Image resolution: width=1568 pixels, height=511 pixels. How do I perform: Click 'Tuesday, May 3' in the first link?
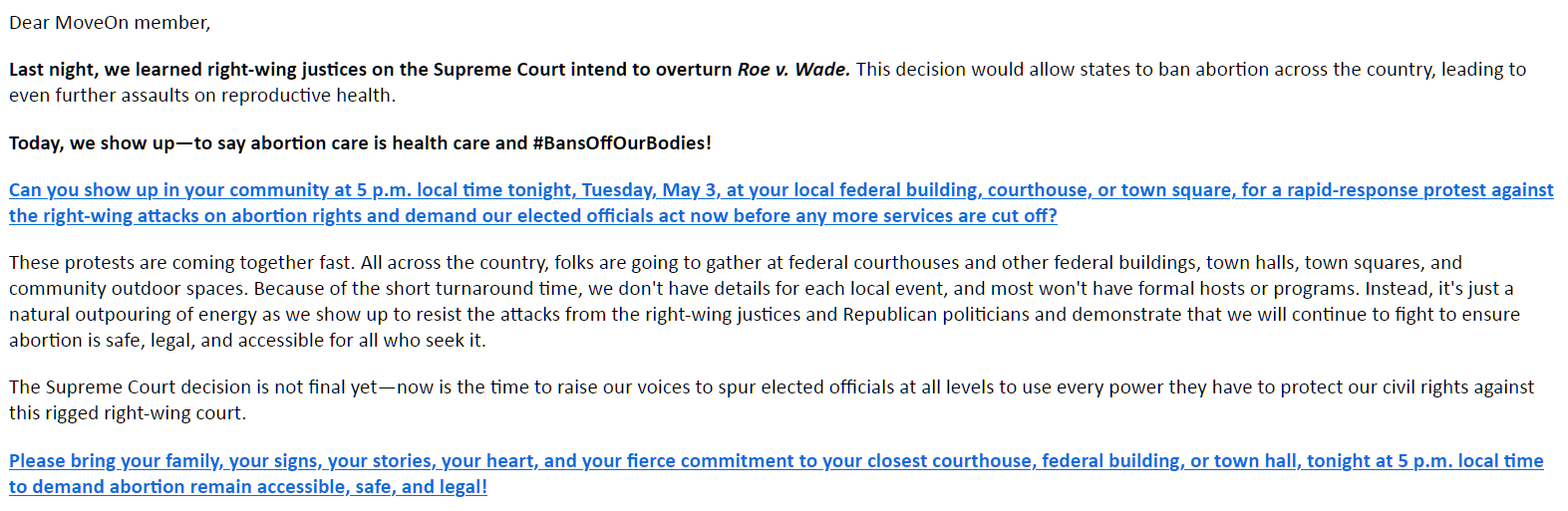tap(649, 190)
